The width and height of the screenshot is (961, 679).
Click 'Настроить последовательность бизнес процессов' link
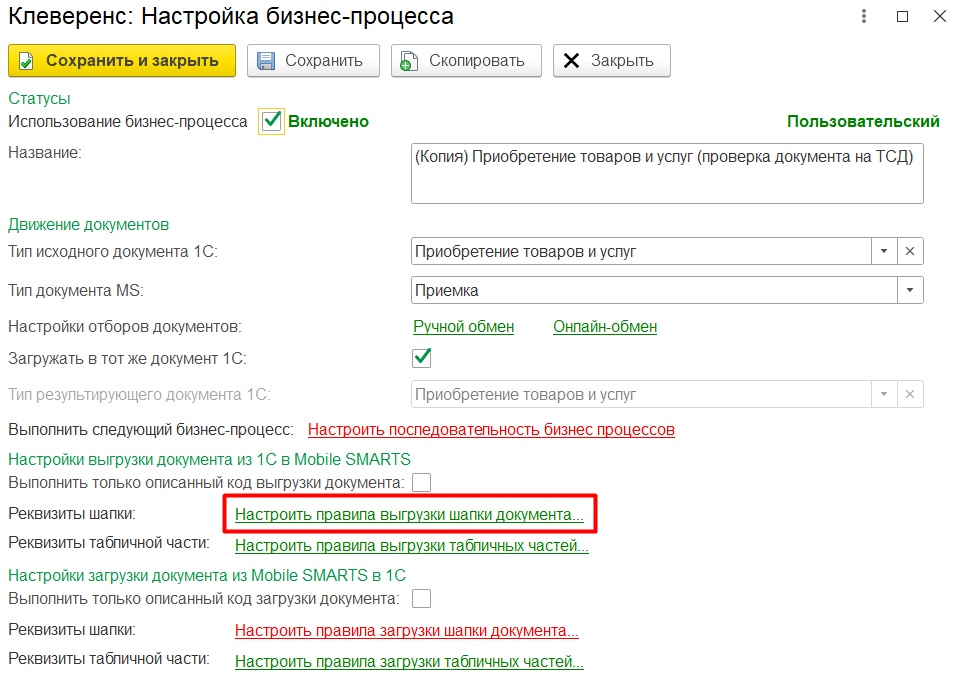[x=491, y=430]
